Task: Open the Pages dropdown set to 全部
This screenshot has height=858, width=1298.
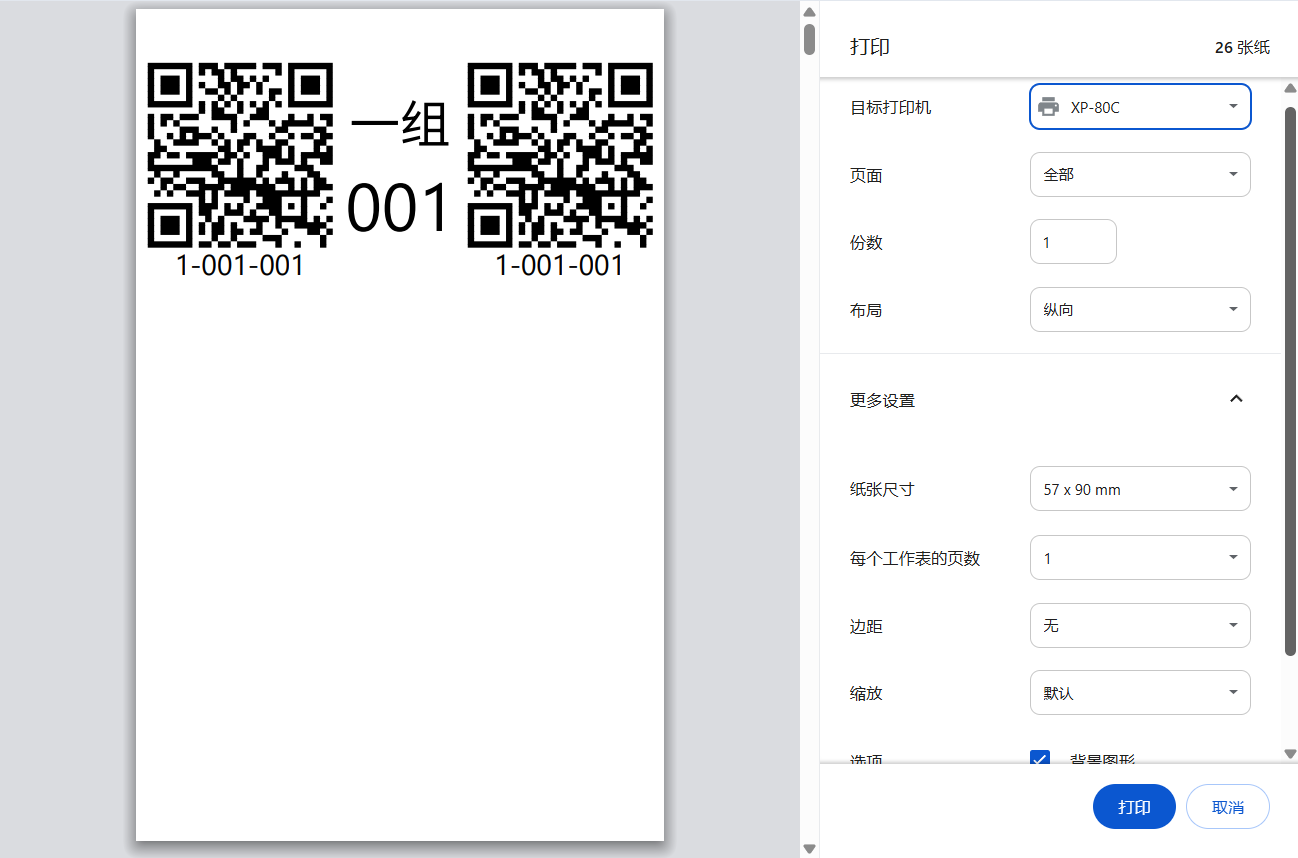Action: click(1140, 174)
